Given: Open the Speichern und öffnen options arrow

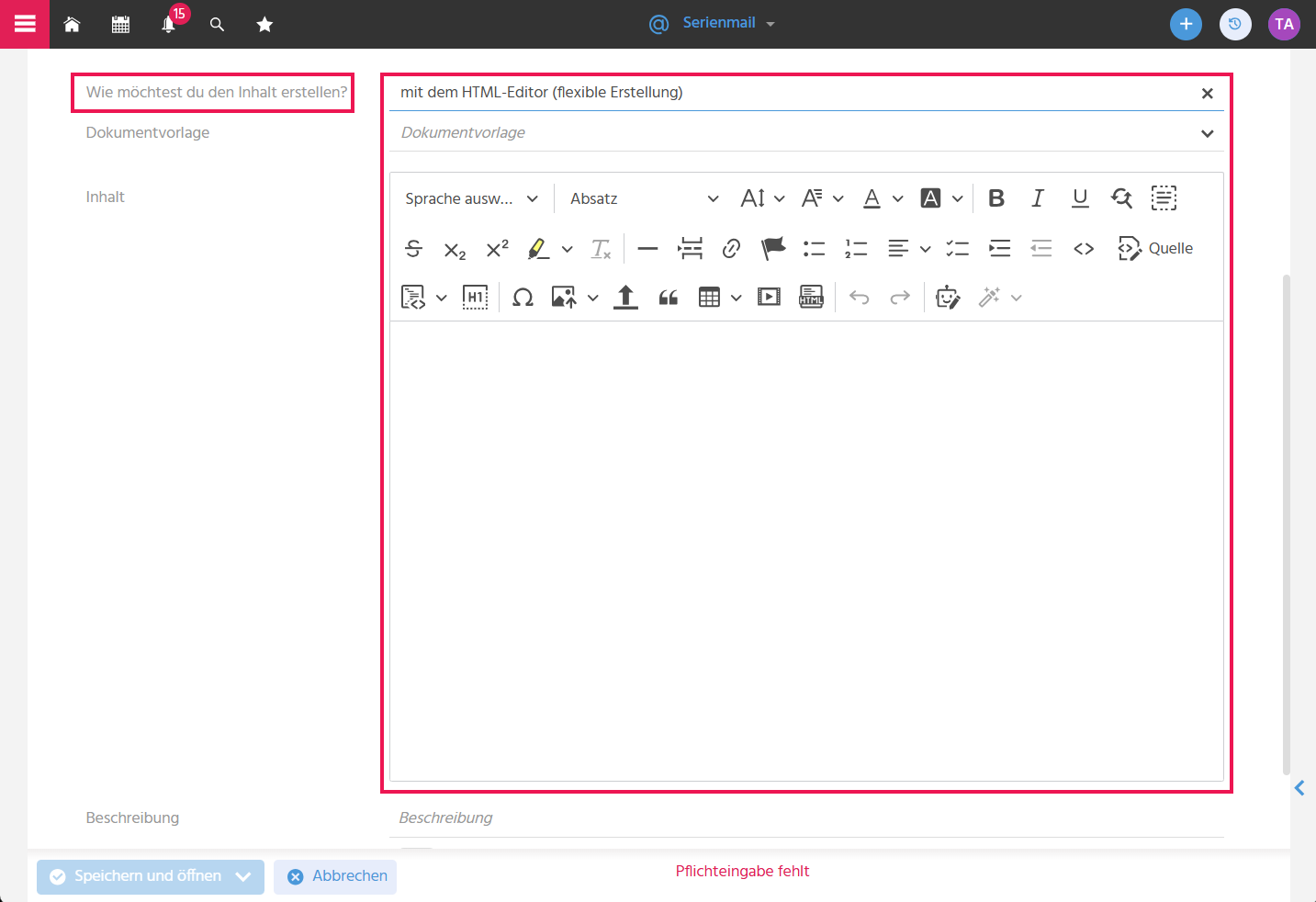Looking at the screenshot, I should tap(243, 876).
